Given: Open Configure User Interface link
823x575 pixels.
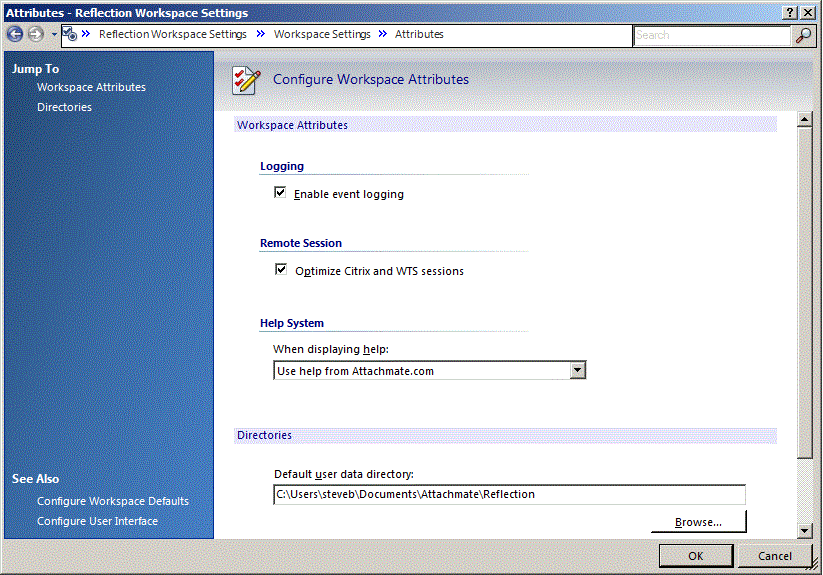Looking at the screenshot, I should pos(97,521).
